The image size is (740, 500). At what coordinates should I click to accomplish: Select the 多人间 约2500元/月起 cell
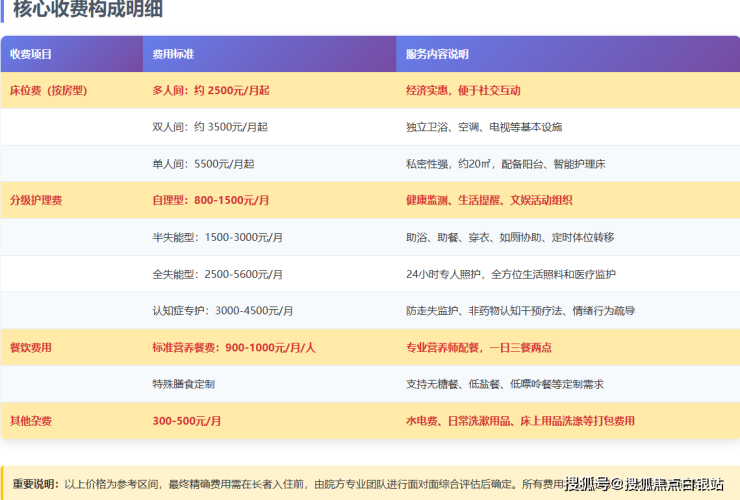[211, 90]
